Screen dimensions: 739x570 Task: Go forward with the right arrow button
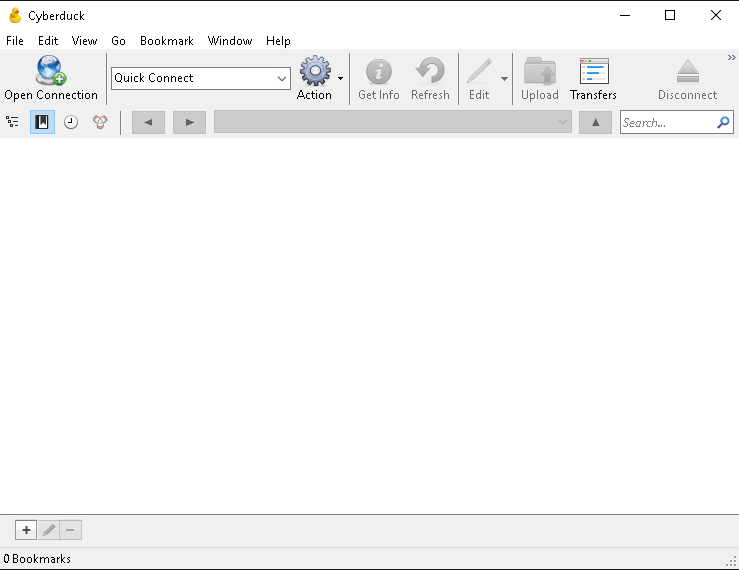[189, 123]
